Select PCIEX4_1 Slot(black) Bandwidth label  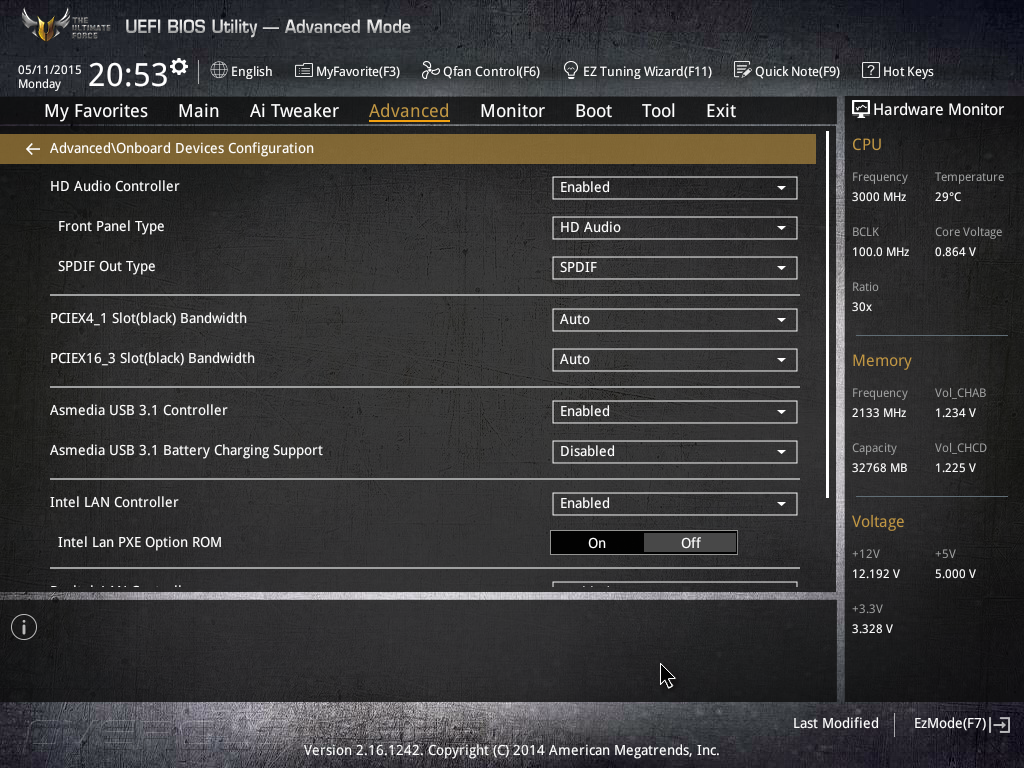[x=148, y=318]
